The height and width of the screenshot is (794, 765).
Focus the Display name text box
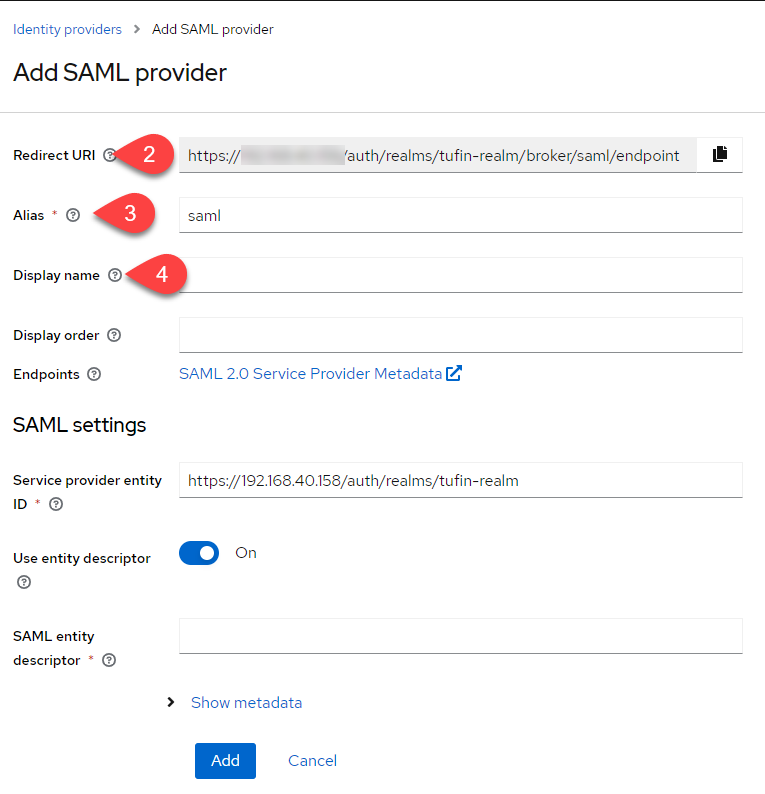click(x=460, y=275)
